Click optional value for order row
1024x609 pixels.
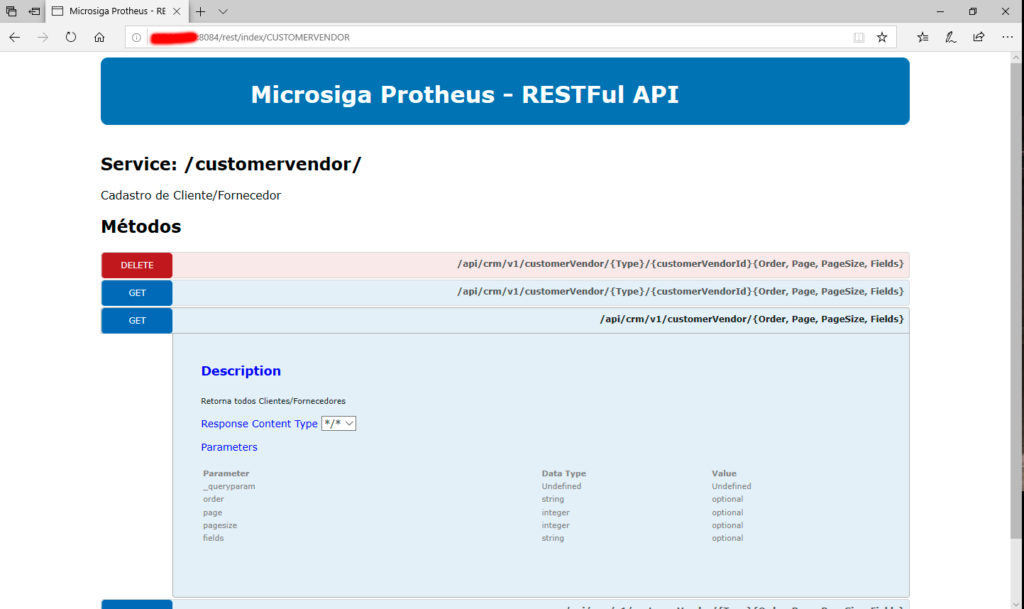728,499
